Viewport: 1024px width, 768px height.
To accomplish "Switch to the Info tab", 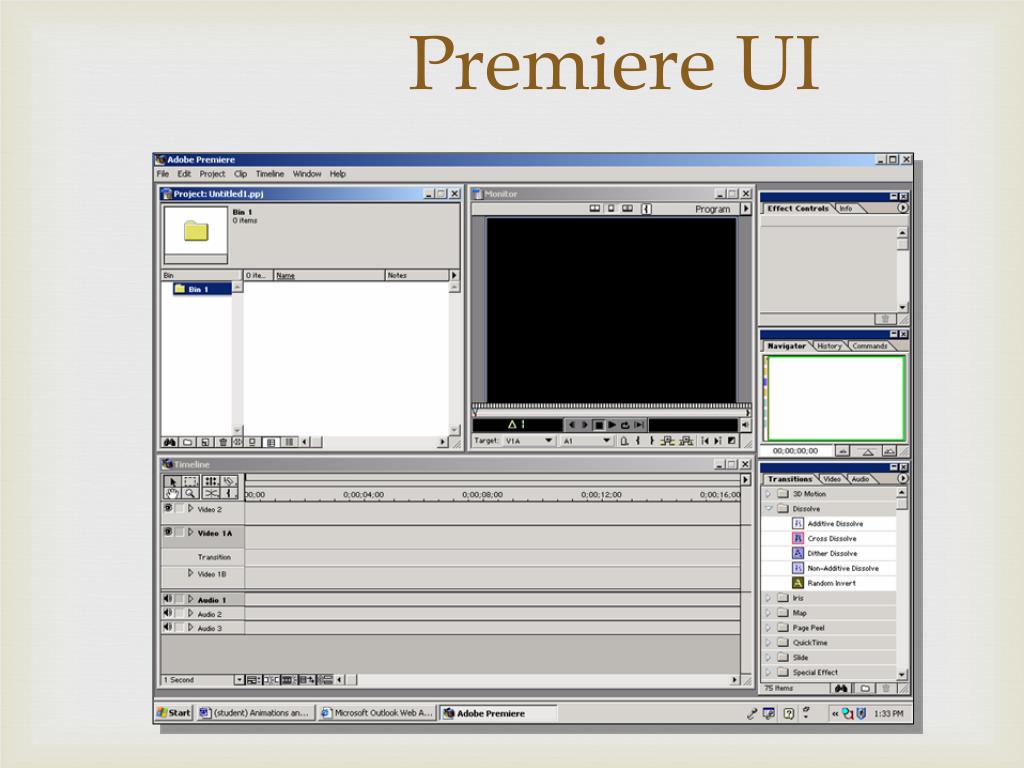I will (846, 208).
